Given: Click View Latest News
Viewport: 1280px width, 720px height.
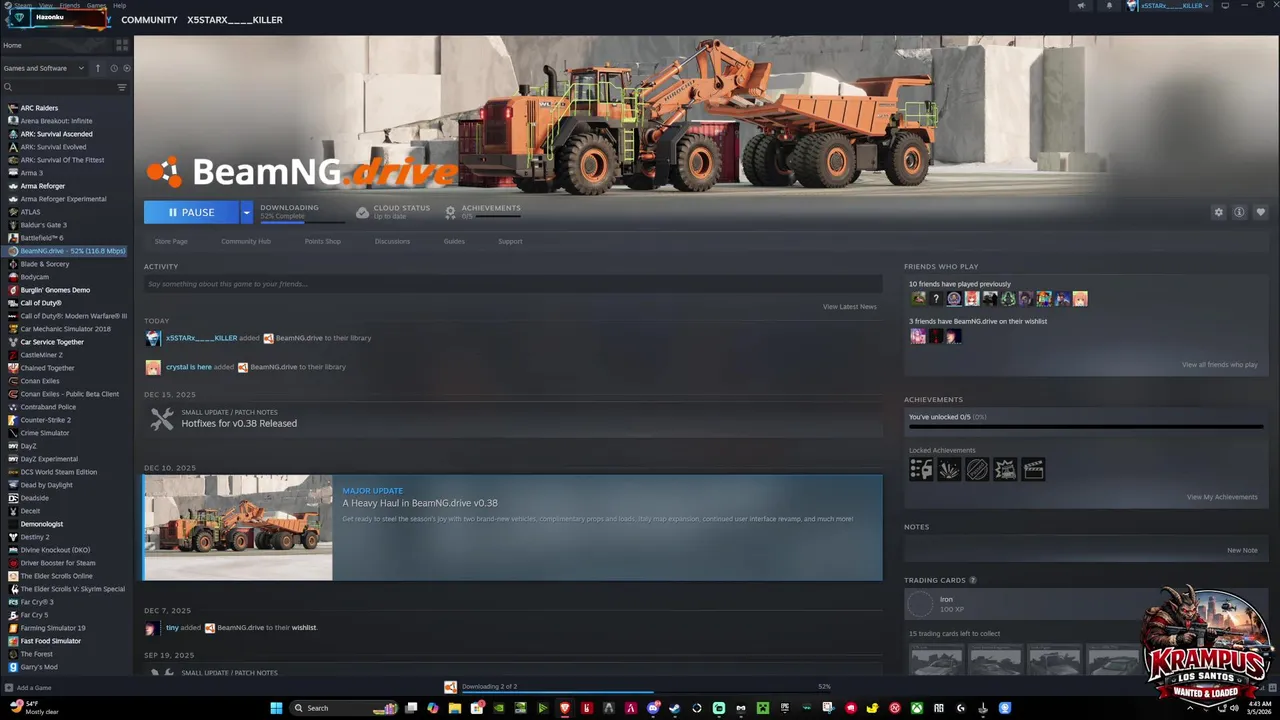Looking at the screenshot, I should [849, 307].
